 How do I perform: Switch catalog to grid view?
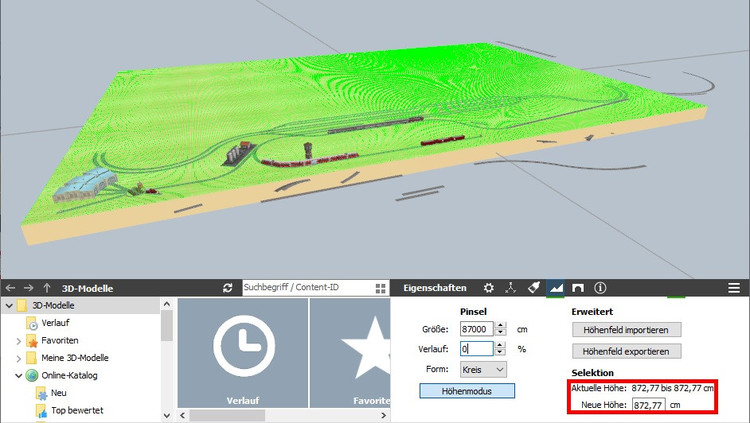tap(380, 288)
